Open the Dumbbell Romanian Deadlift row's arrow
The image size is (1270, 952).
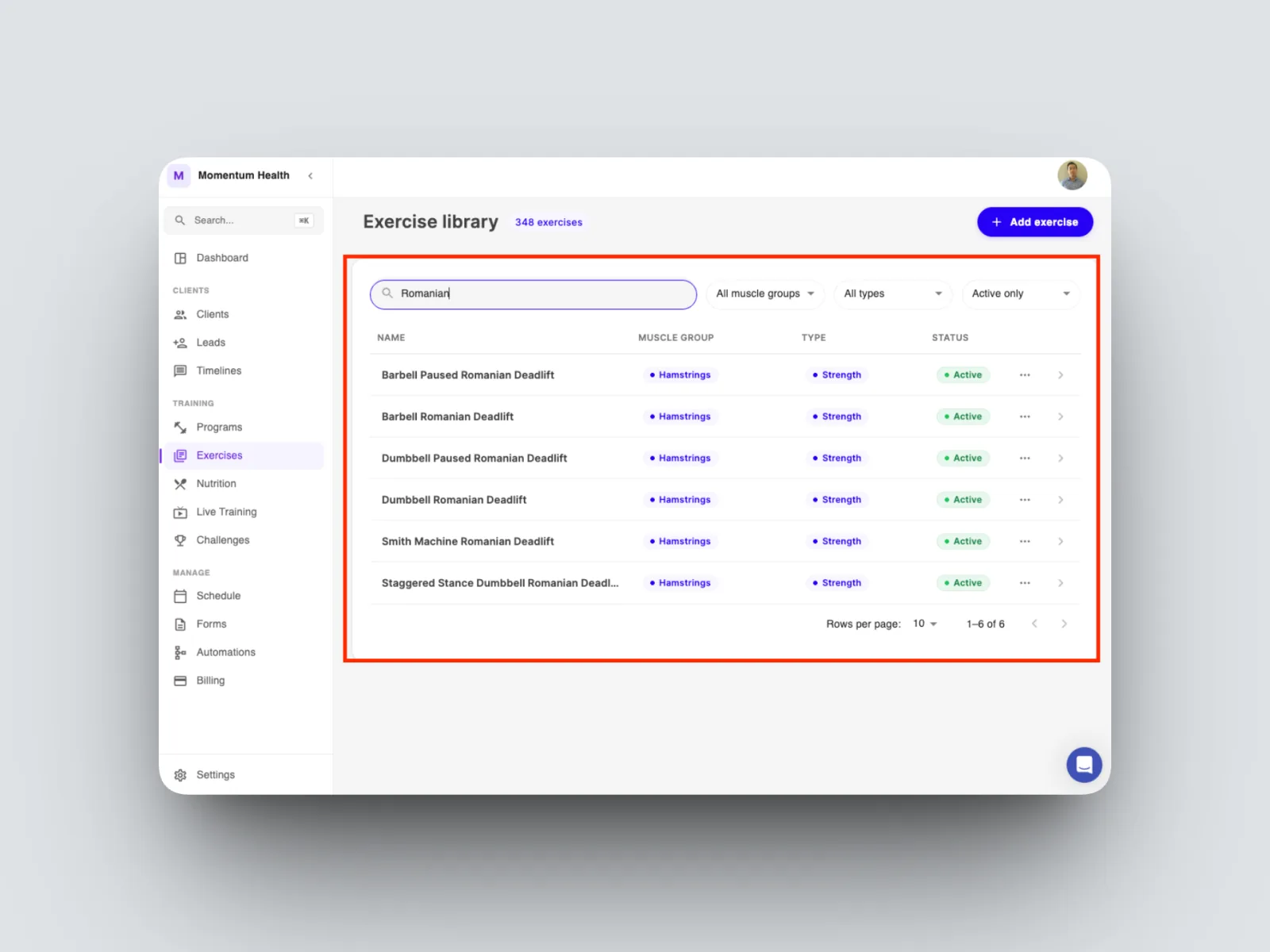pyautogui.click(x=1060, y=500)
